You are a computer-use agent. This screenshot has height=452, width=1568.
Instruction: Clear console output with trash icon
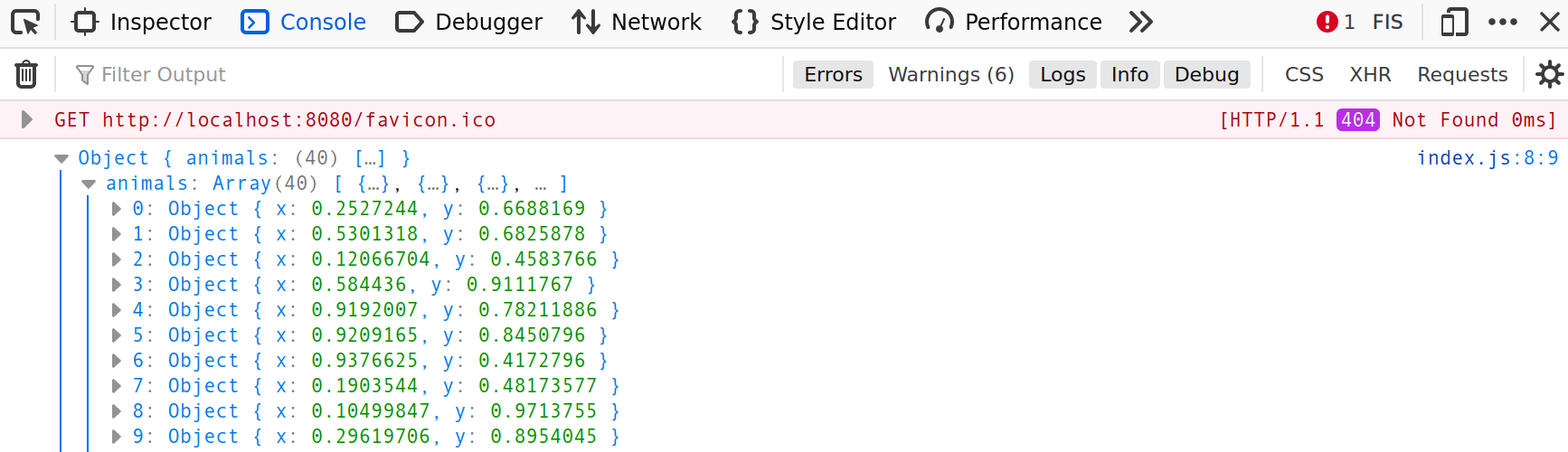pos(26,74)
